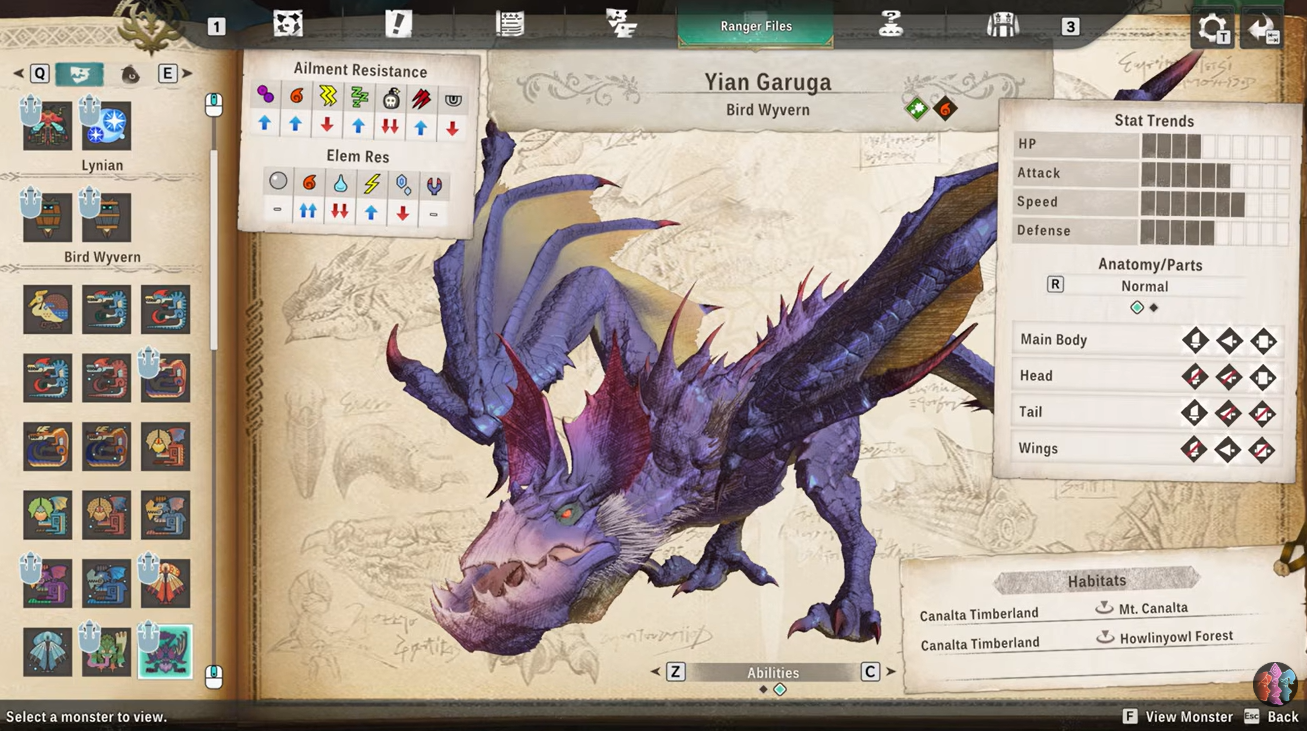Click the thunder bolt icon in Elem Res
Screen dimensions: 1307x731
coord(371,184)
